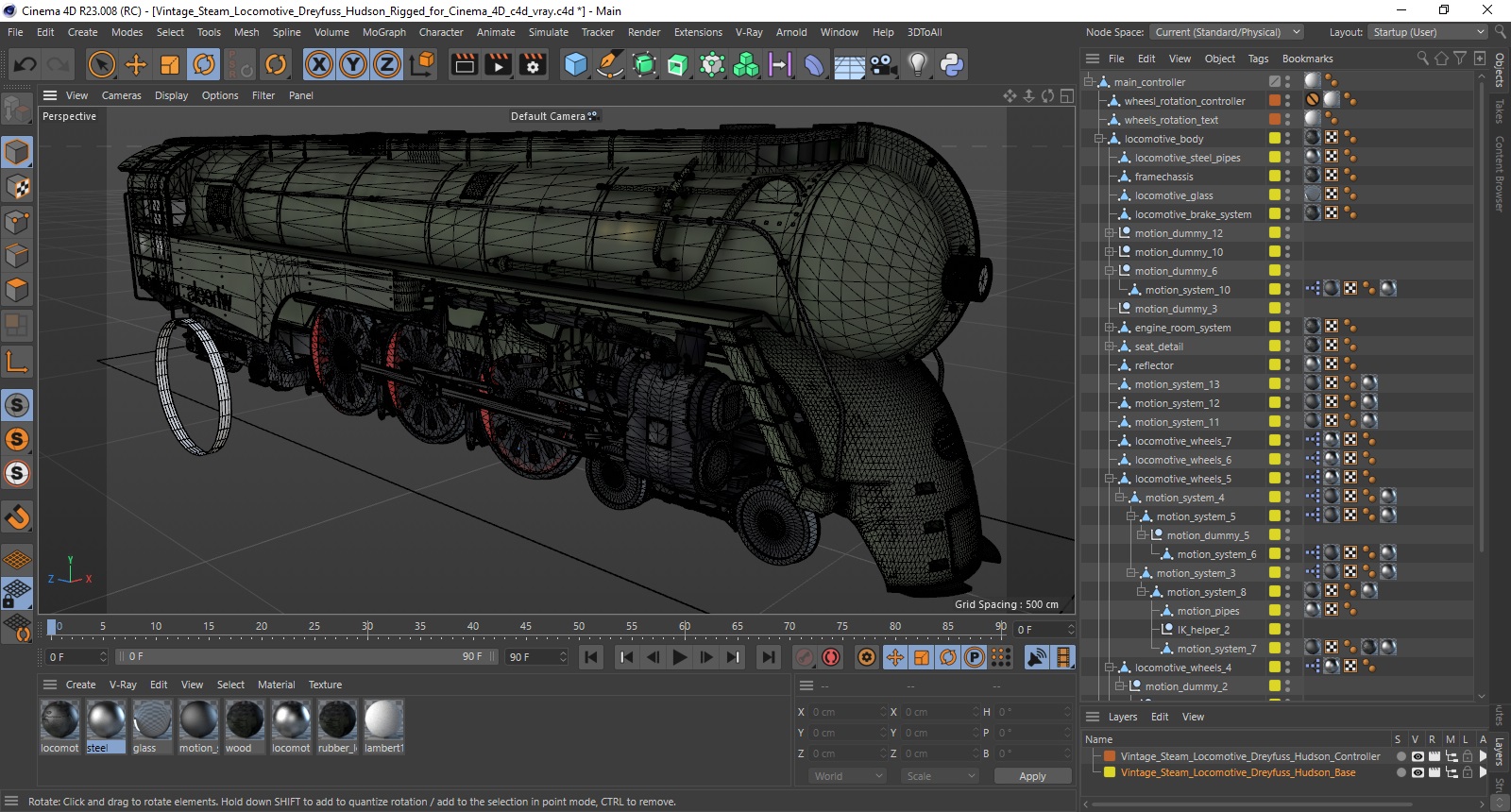Toggle Y axis lock
The height and width of the screenshot is (812, 1511).
[x=353, y=64]
